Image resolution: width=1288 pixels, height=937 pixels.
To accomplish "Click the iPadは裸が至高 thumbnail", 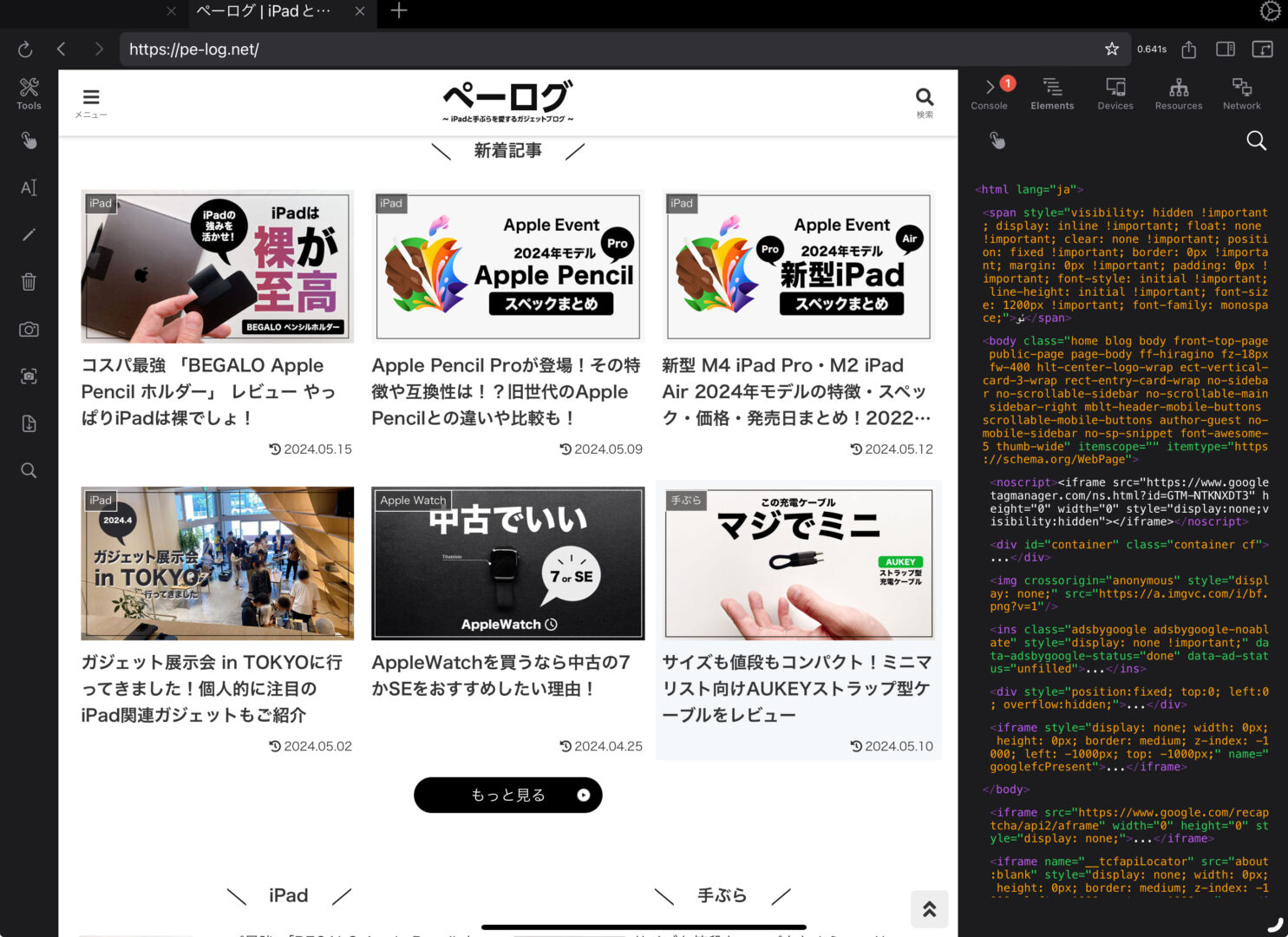I will (x=217, y=267).
